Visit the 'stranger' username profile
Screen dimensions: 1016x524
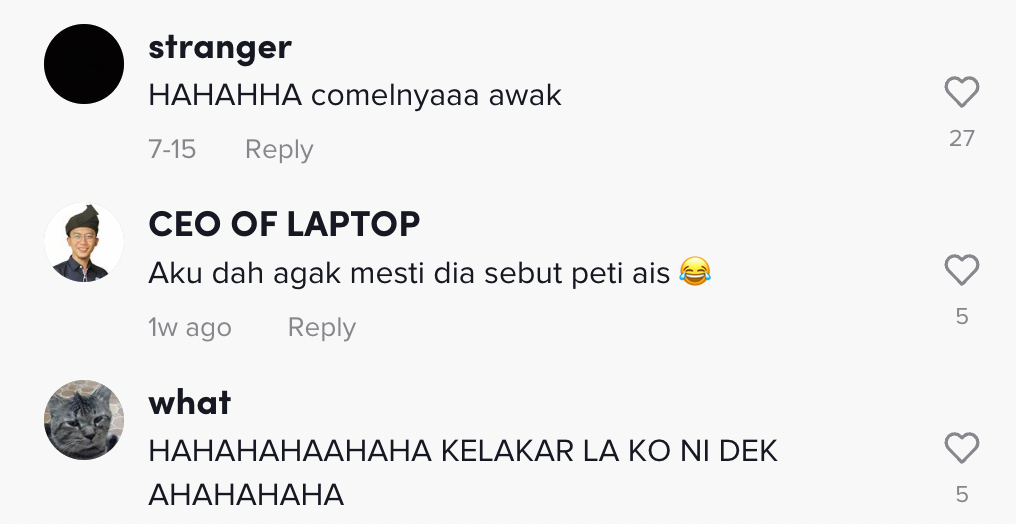click(220, 46)
